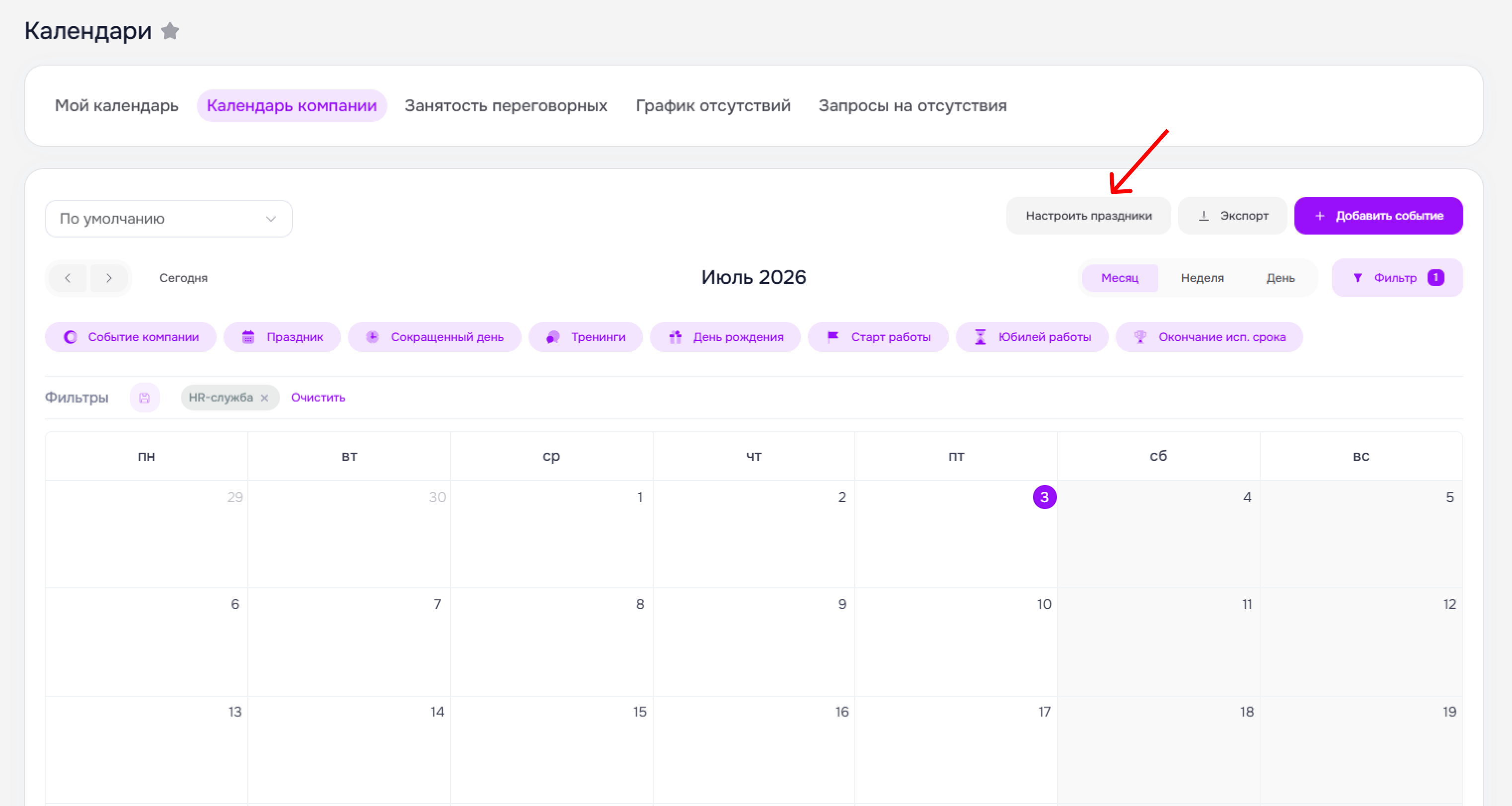Click the July 18 day cell

(x=1159, y=750)
